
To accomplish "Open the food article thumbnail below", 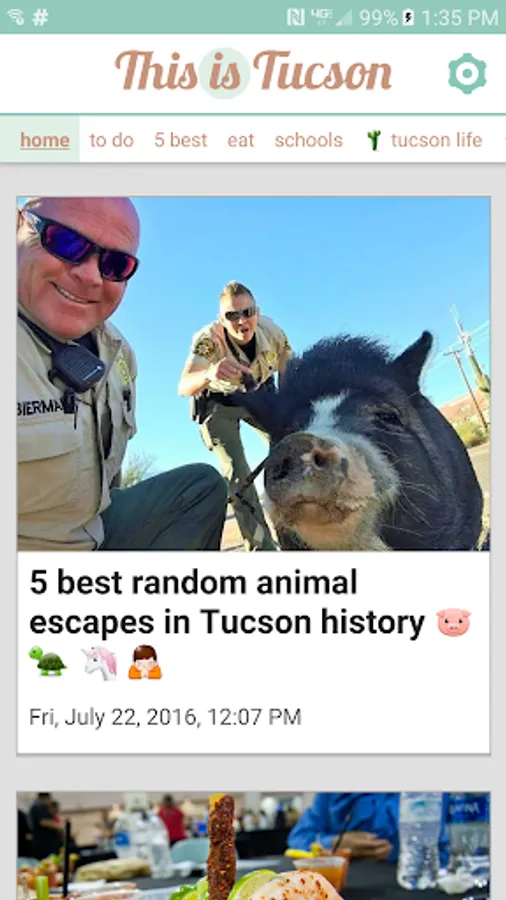I will [253, 846].
